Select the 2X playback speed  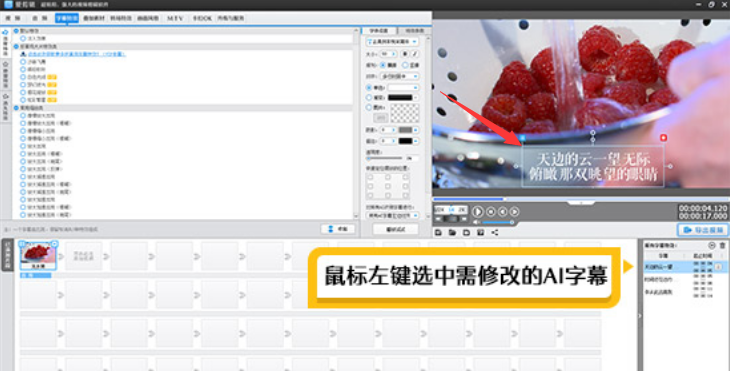[x=461, y=210]
